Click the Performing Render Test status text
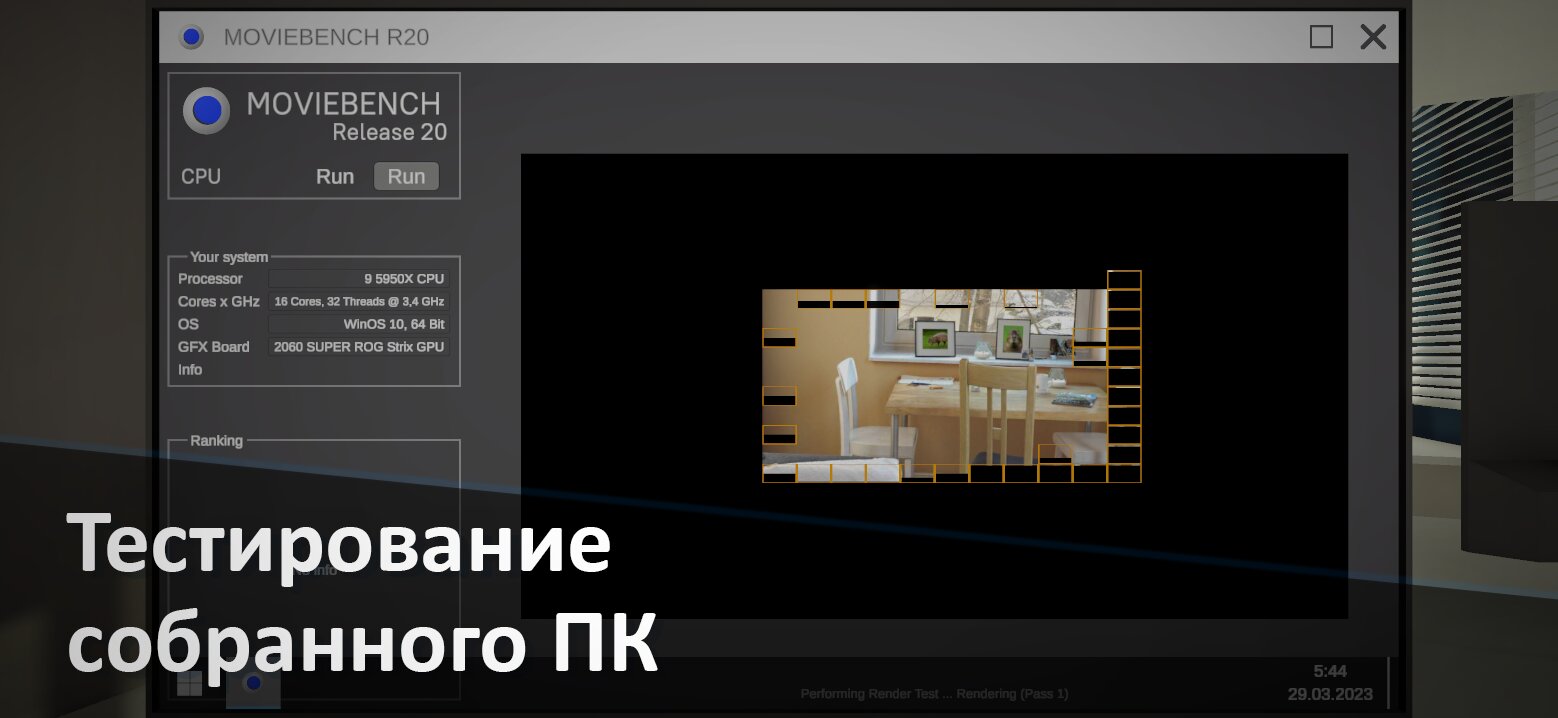This screenshot has height=718, width=1558. point(935,694)
